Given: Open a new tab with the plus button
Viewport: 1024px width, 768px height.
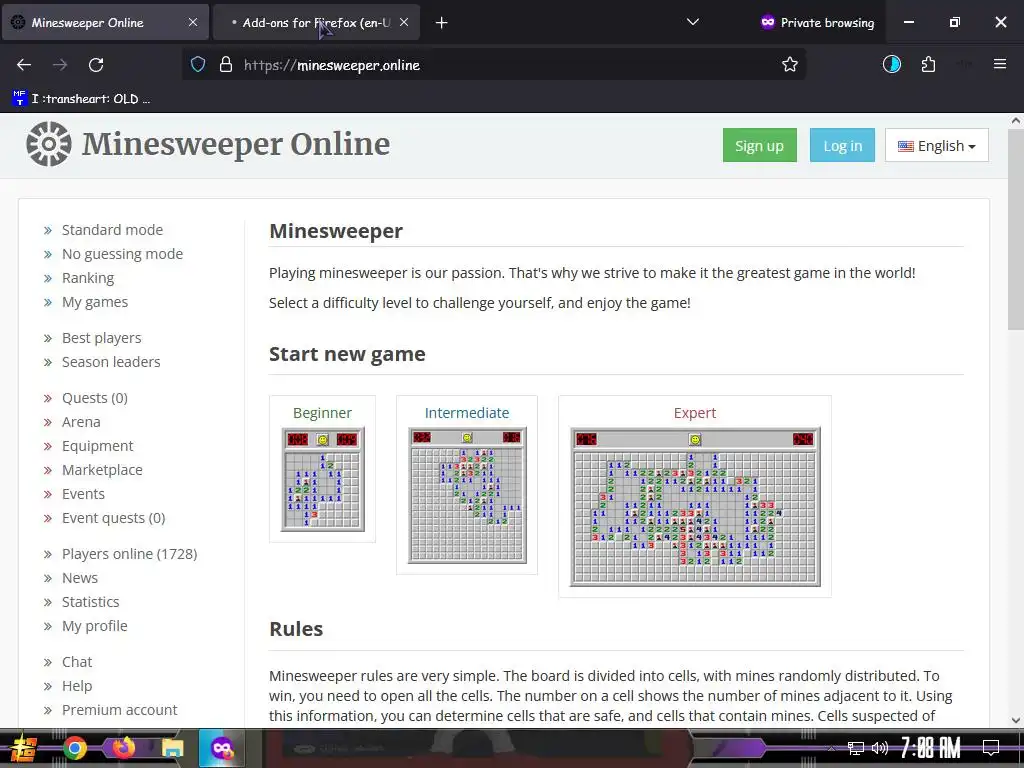Looking at the screenshot, I should point(441,23).
